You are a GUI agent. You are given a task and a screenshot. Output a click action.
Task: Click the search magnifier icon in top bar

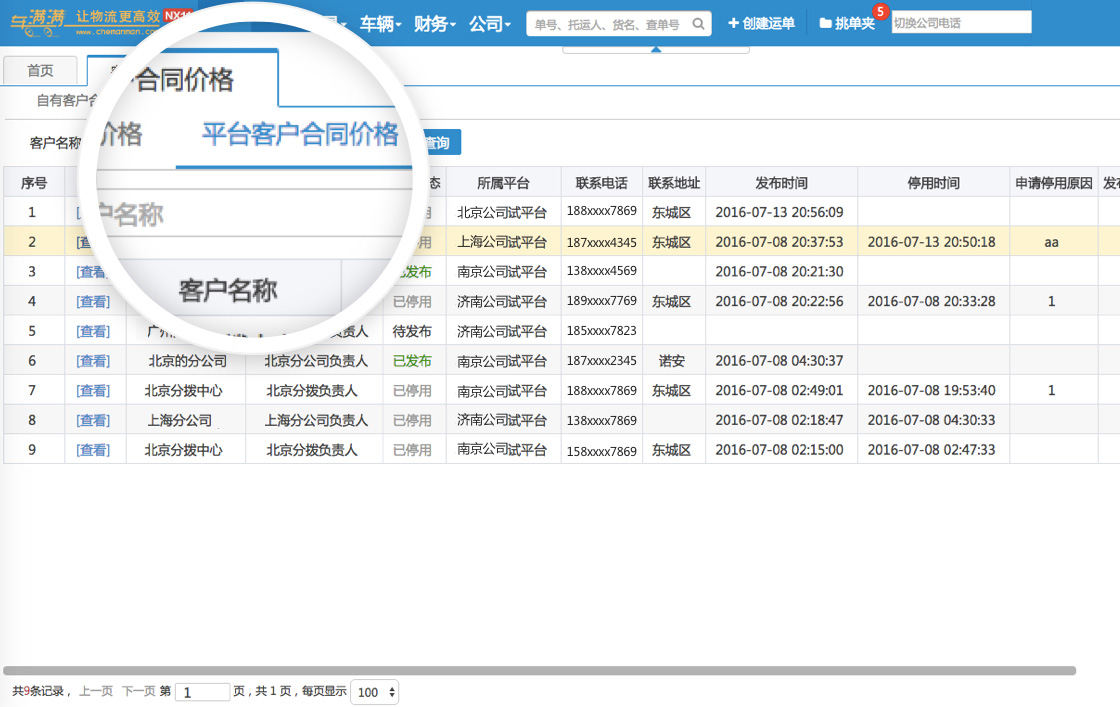tap(700, 23)
